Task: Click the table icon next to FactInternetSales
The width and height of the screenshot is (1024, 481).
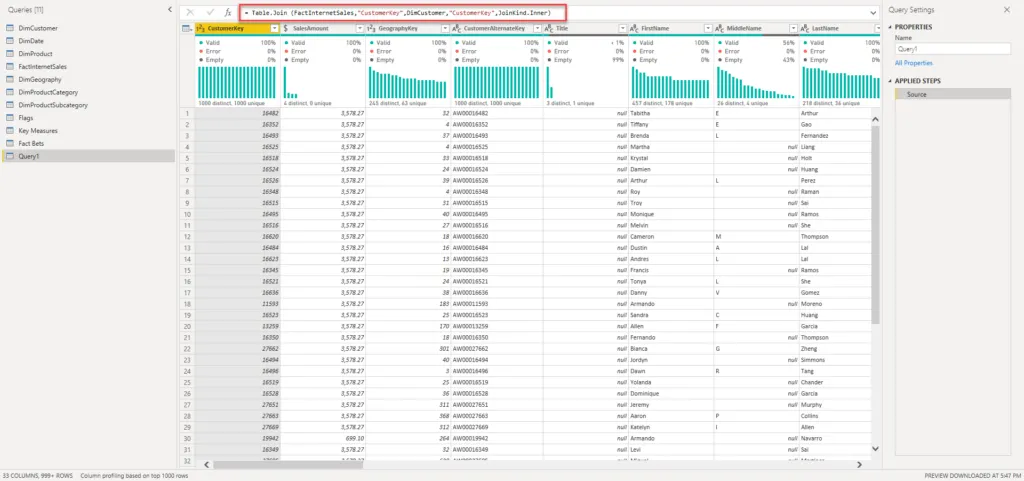Action: pos(10,66)
